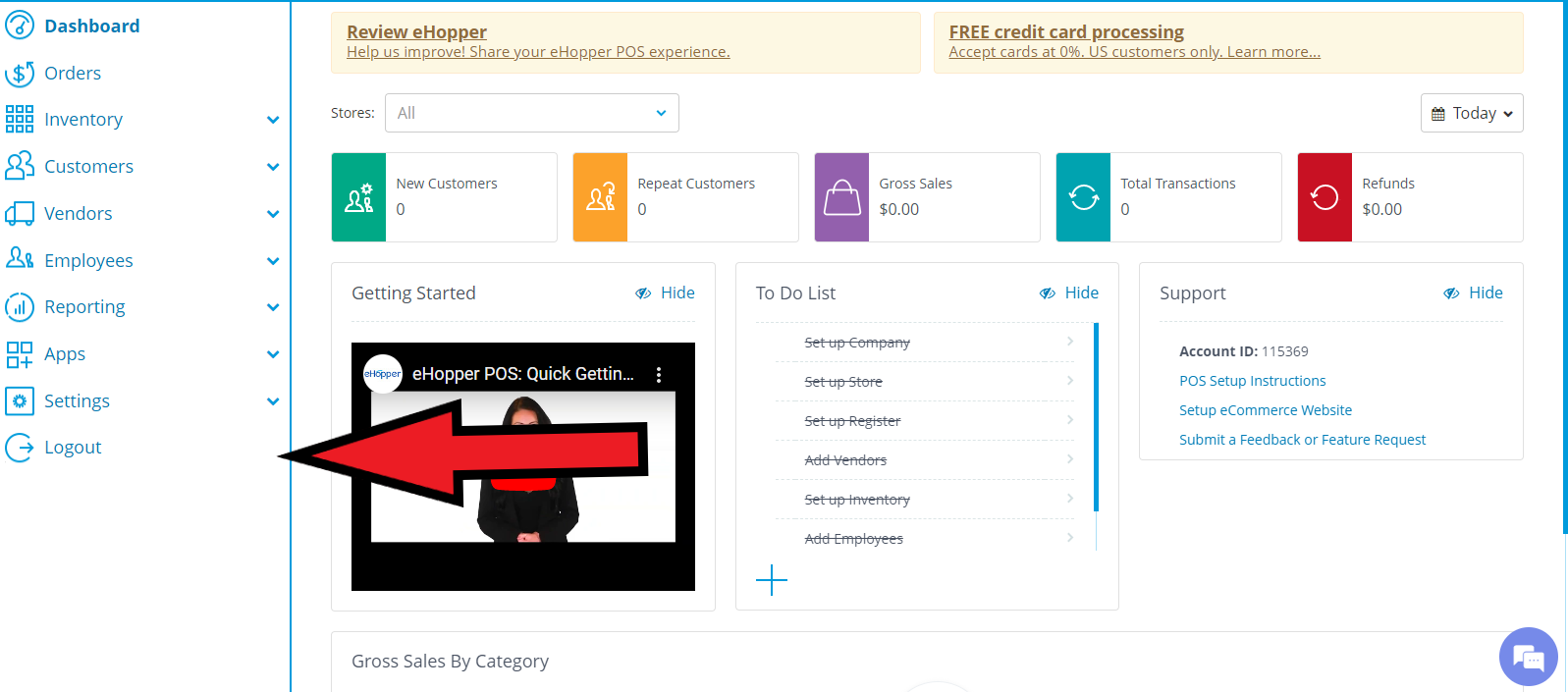The width and height of the screenshot is (1568, 692).
Task: Click the Apps squares icon
Action: click(20, 354)
